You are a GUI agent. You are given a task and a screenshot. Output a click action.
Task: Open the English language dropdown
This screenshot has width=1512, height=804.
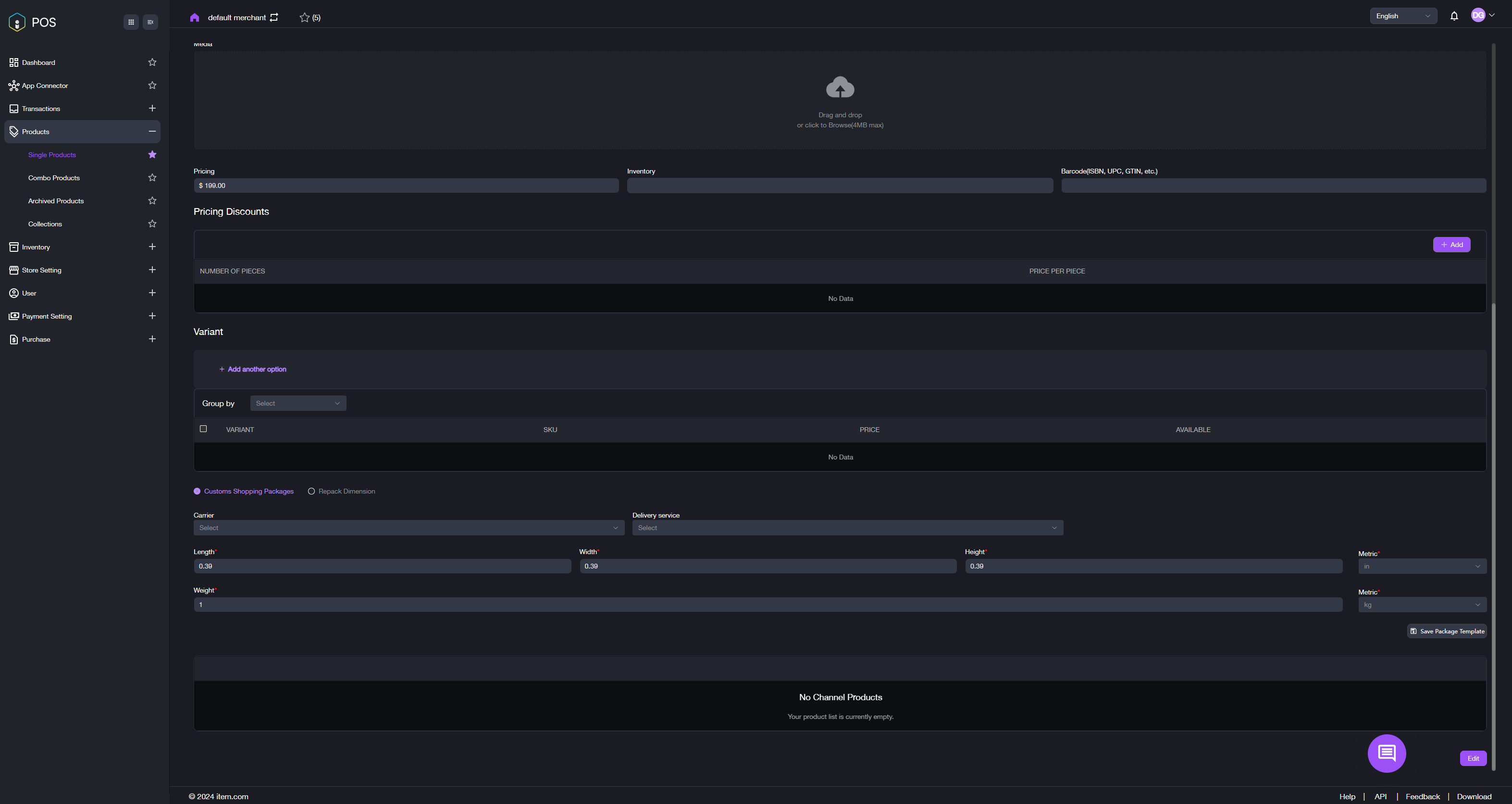coord(1402,16)
